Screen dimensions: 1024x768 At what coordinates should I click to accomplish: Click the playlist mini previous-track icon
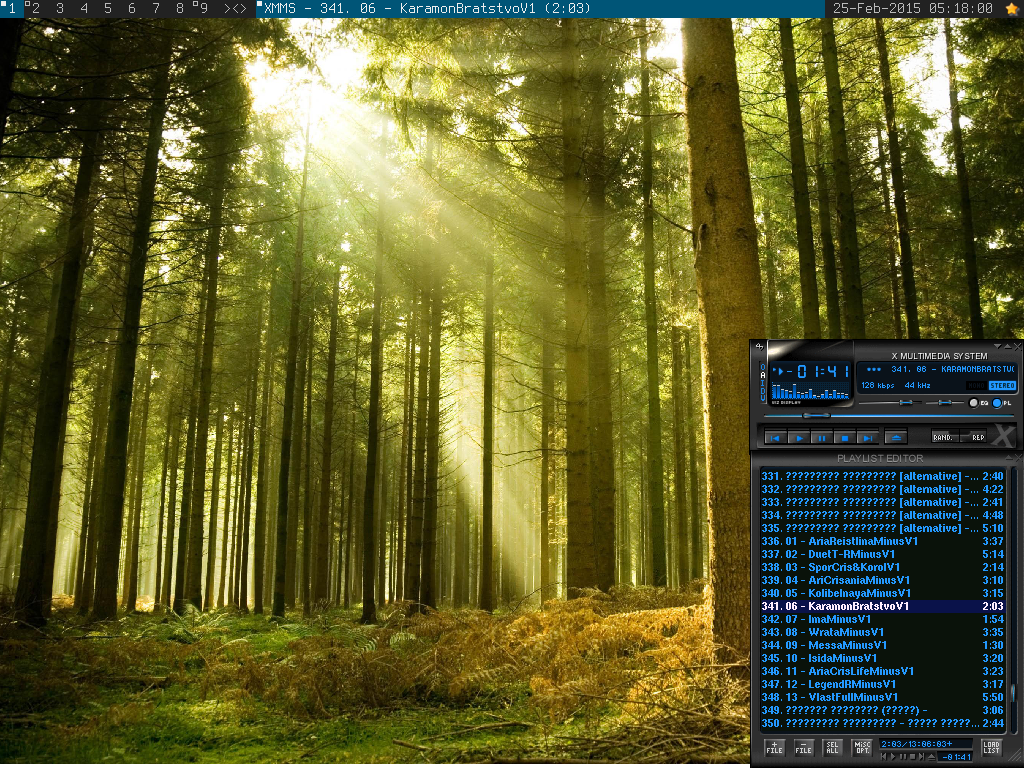[x=884, y=757]
